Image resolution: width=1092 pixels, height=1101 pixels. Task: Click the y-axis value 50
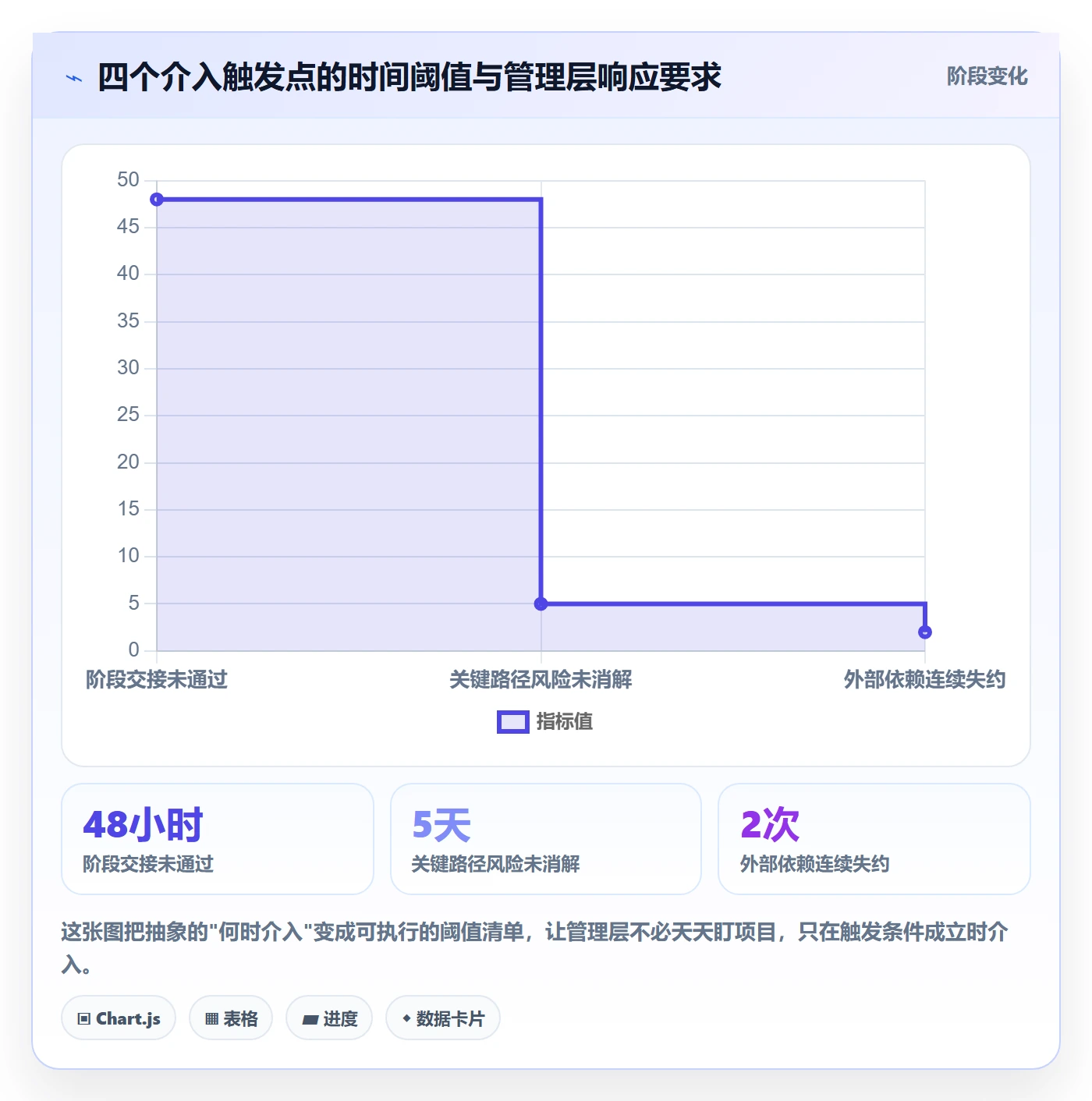[x=128, y=180]
